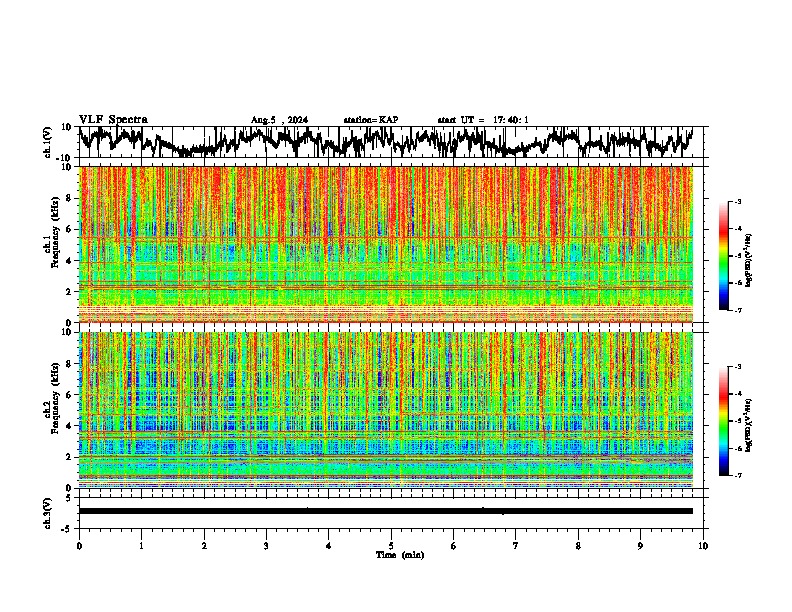Click the "VLF Spectra" plot title
The width and height of the screenshot is (792, 612).
click(x=113, y=120)
